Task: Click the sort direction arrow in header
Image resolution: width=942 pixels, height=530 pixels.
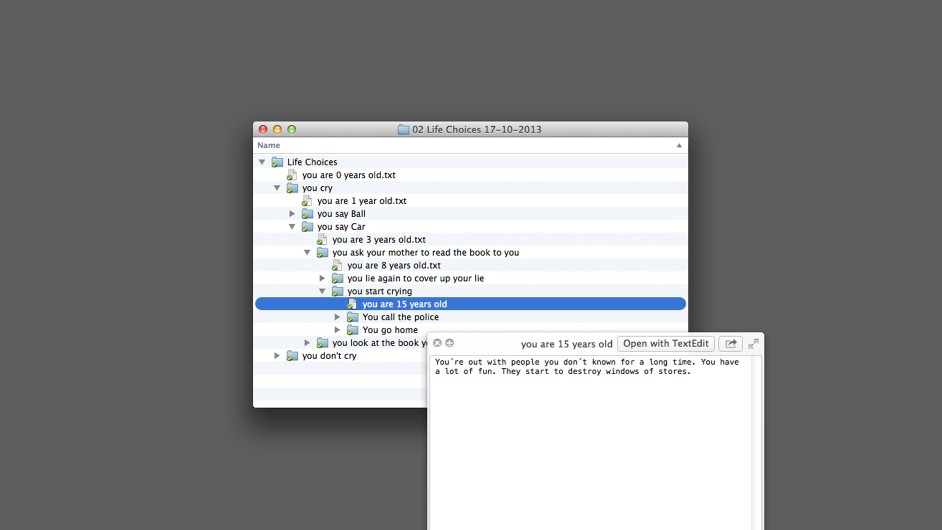Action: (679, 146)
